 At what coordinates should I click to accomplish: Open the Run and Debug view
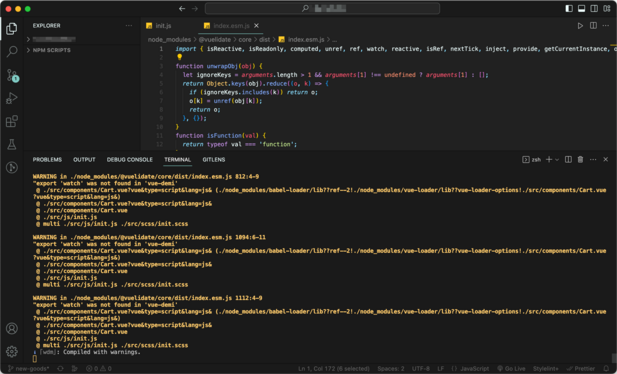click(x=12, y=98)
